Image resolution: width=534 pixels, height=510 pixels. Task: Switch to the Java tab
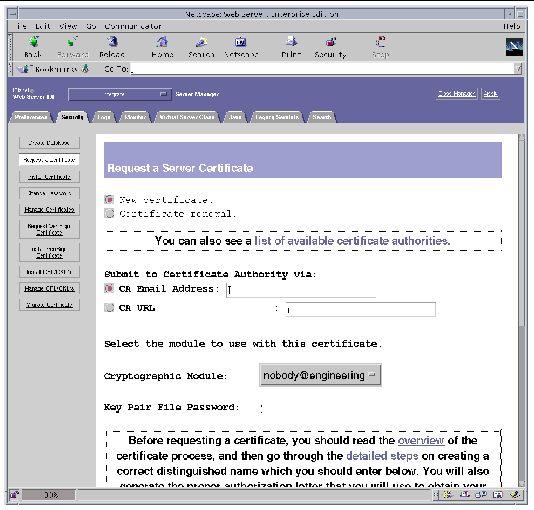[235, 117]
